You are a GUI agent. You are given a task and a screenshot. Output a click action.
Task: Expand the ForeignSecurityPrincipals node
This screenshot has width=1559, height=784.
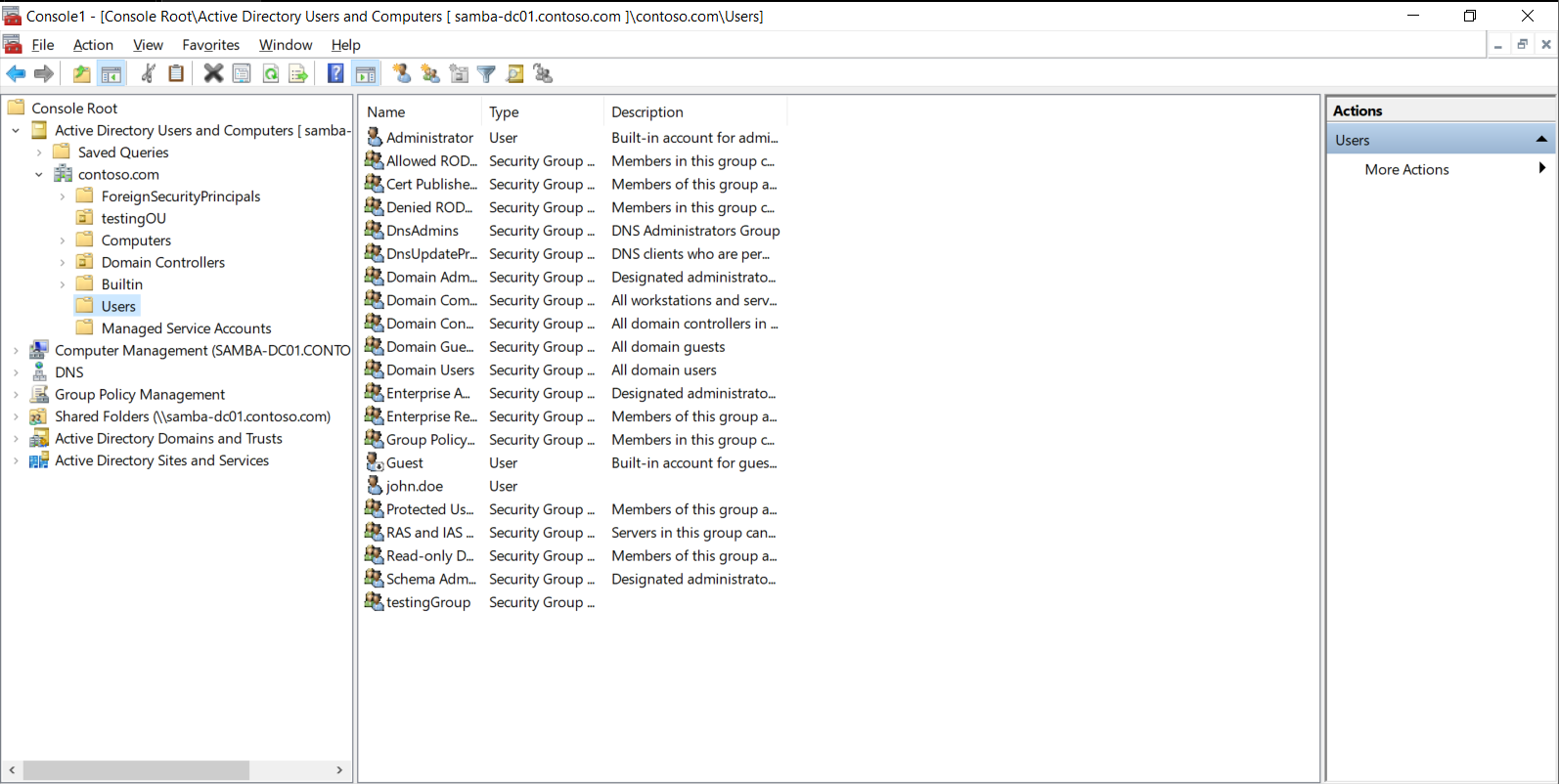coord(63,196)
